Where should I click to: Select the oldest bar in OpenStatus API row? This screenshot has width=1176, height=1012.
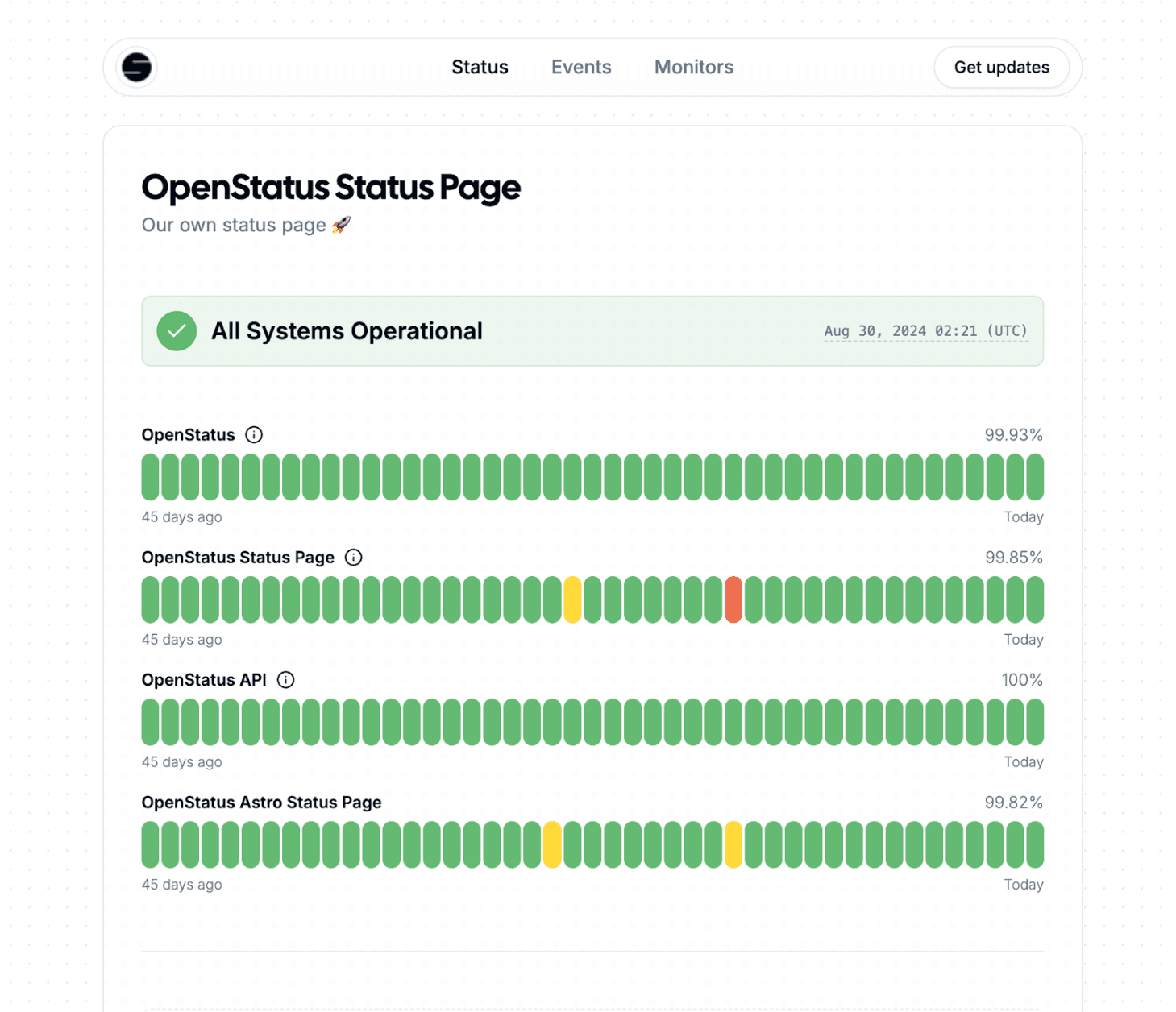click(x=151, y=722)
